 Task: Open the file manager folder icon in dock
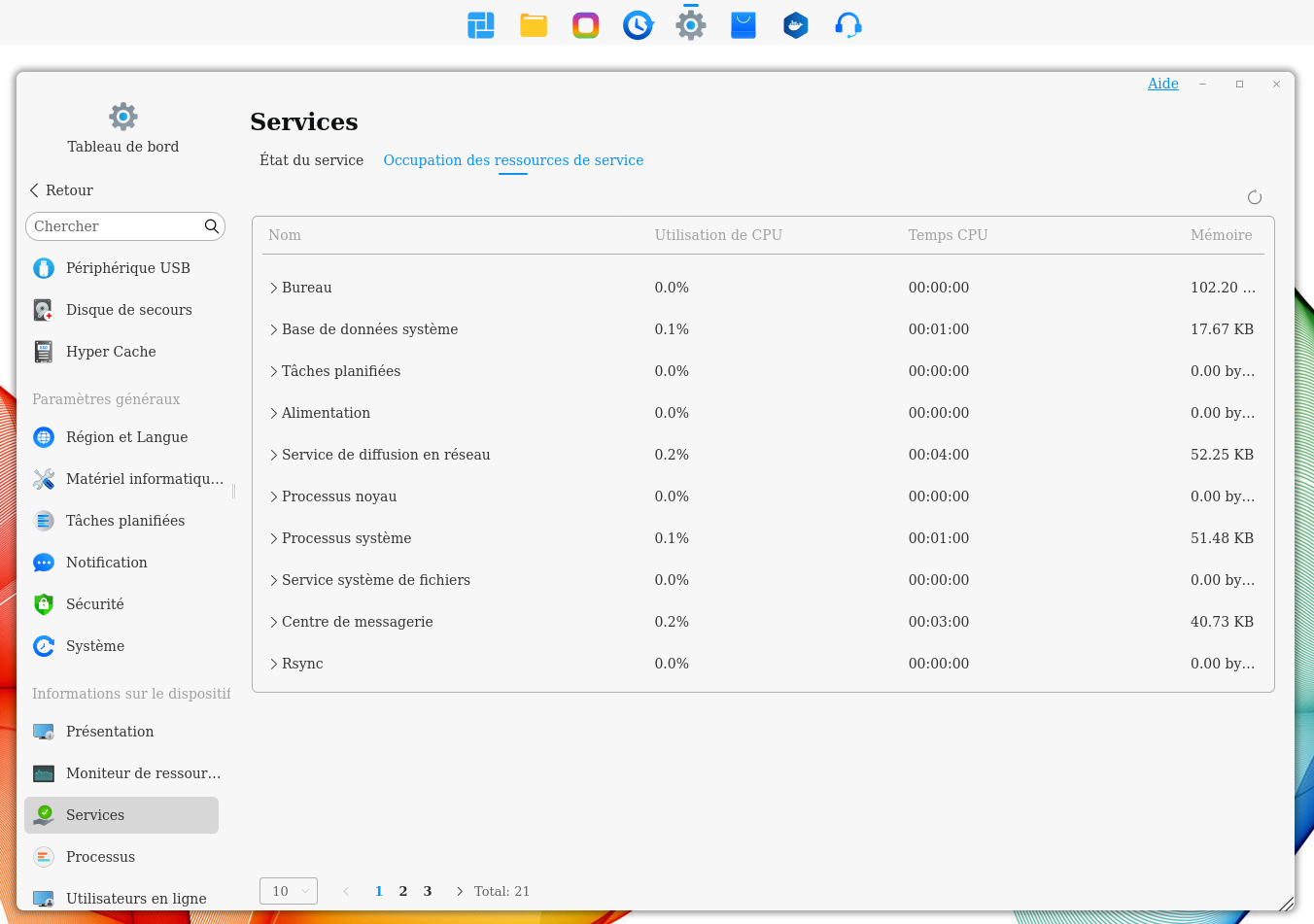click(x=534, y=25)
